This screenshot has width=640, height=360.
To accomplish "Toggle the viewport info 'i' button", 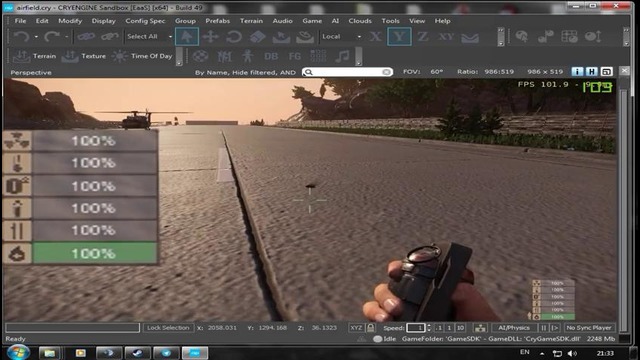I will [x=577, y=72].
